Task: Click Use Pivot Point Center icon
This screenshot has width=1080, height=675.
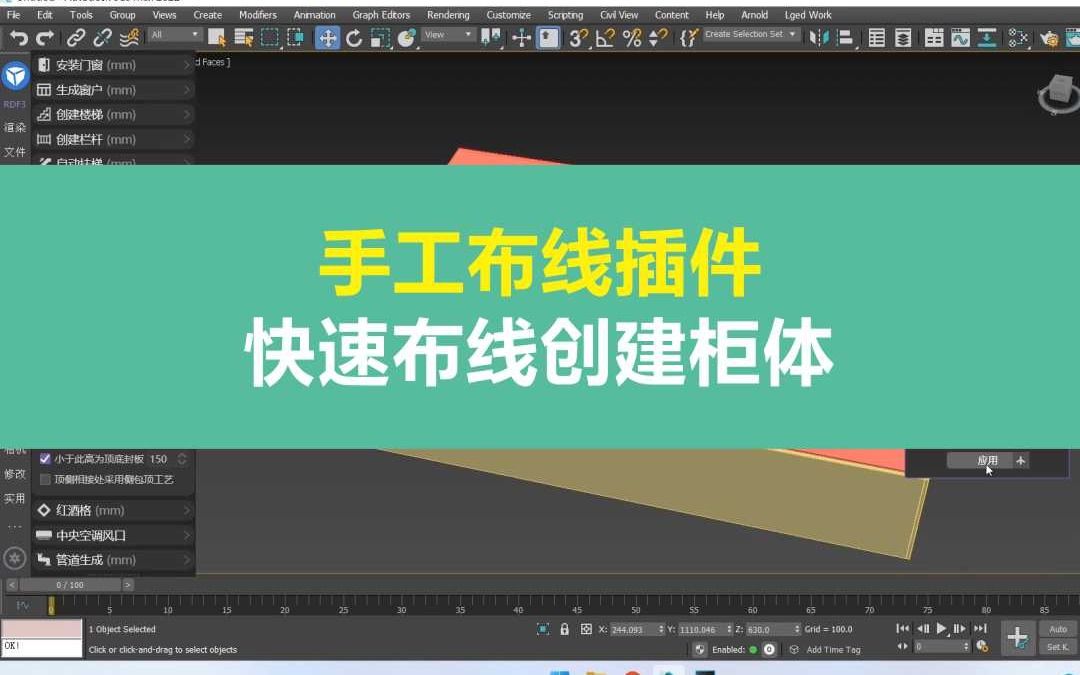Action: click(x=490, y=38)
